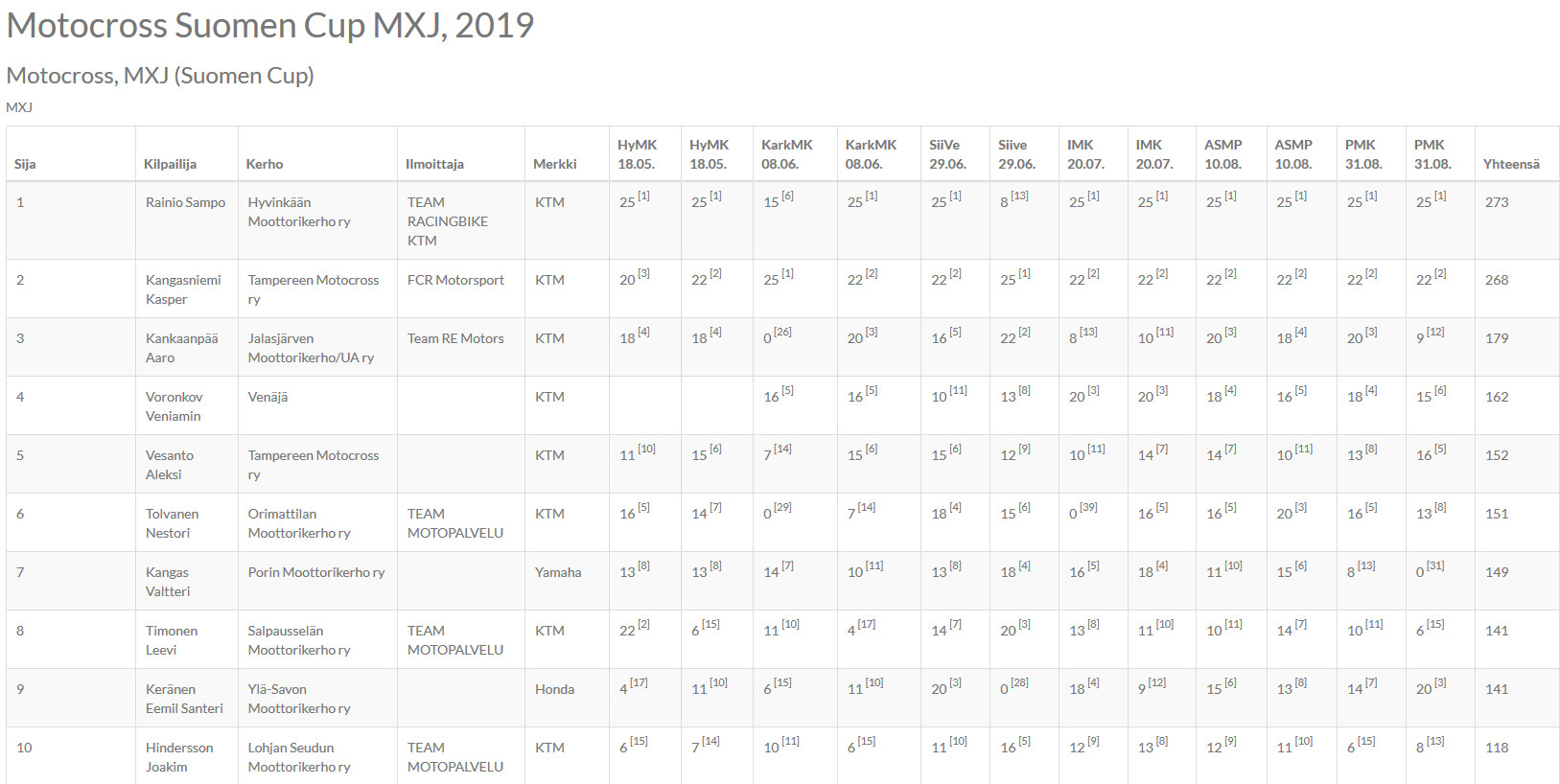Open Keränen Eemil Santeri's row name
The image size is (1560, 784).
(184, 699)
